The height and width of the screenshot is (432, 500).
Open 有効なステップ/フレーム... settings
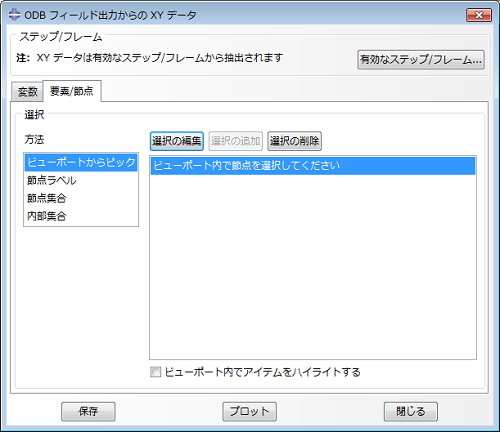point(421,60)
